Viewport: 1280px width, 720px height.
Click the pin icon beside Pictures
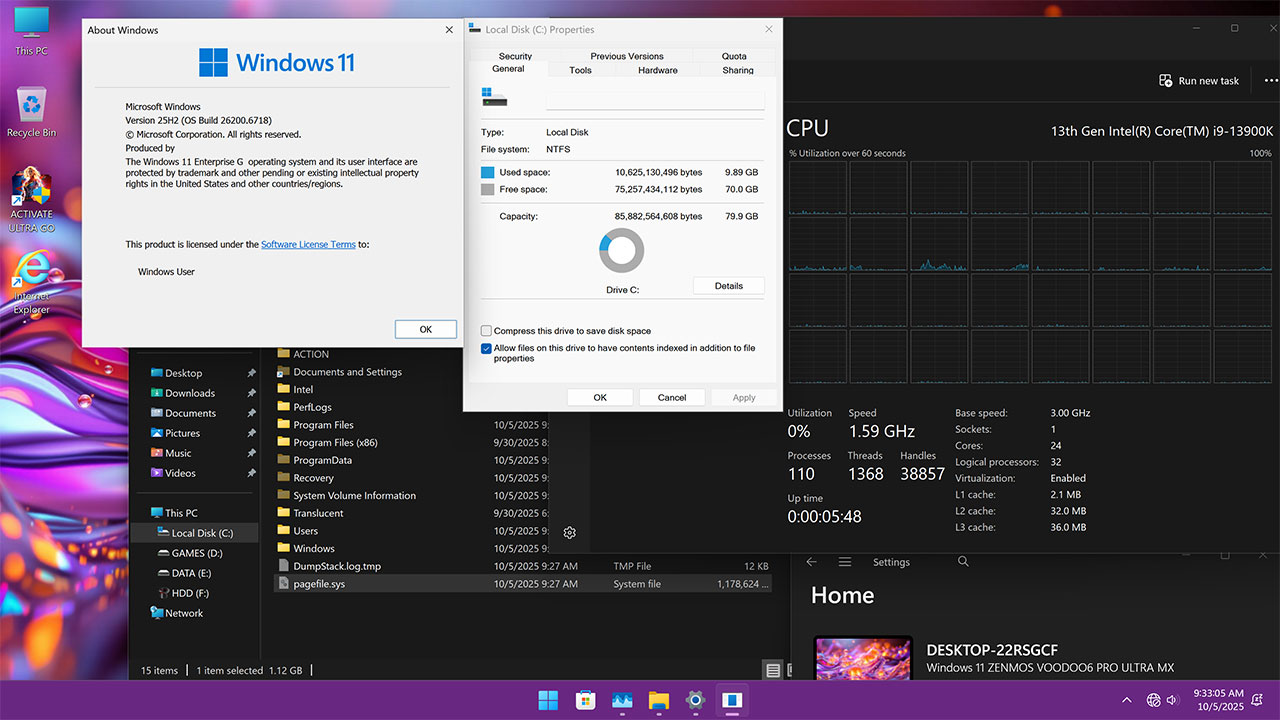tap(251, 433)
